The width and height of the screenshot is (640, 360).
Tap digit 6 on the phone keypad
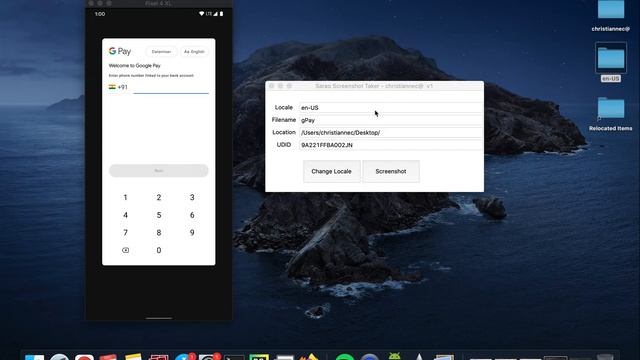[x=192, y=215]
